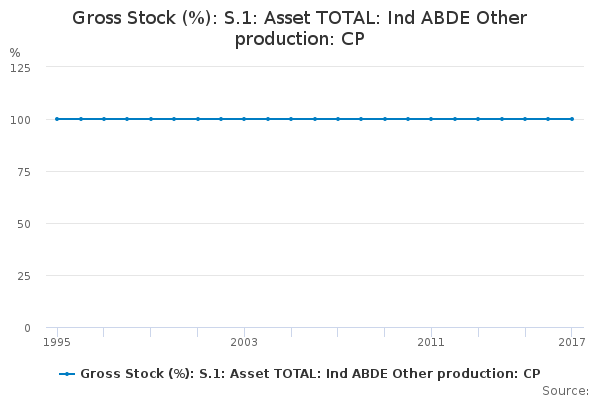Viewport: 600px width, 400px height.
Task: Click the % unit label above y-axis
Action: click(x=14, y=52)
